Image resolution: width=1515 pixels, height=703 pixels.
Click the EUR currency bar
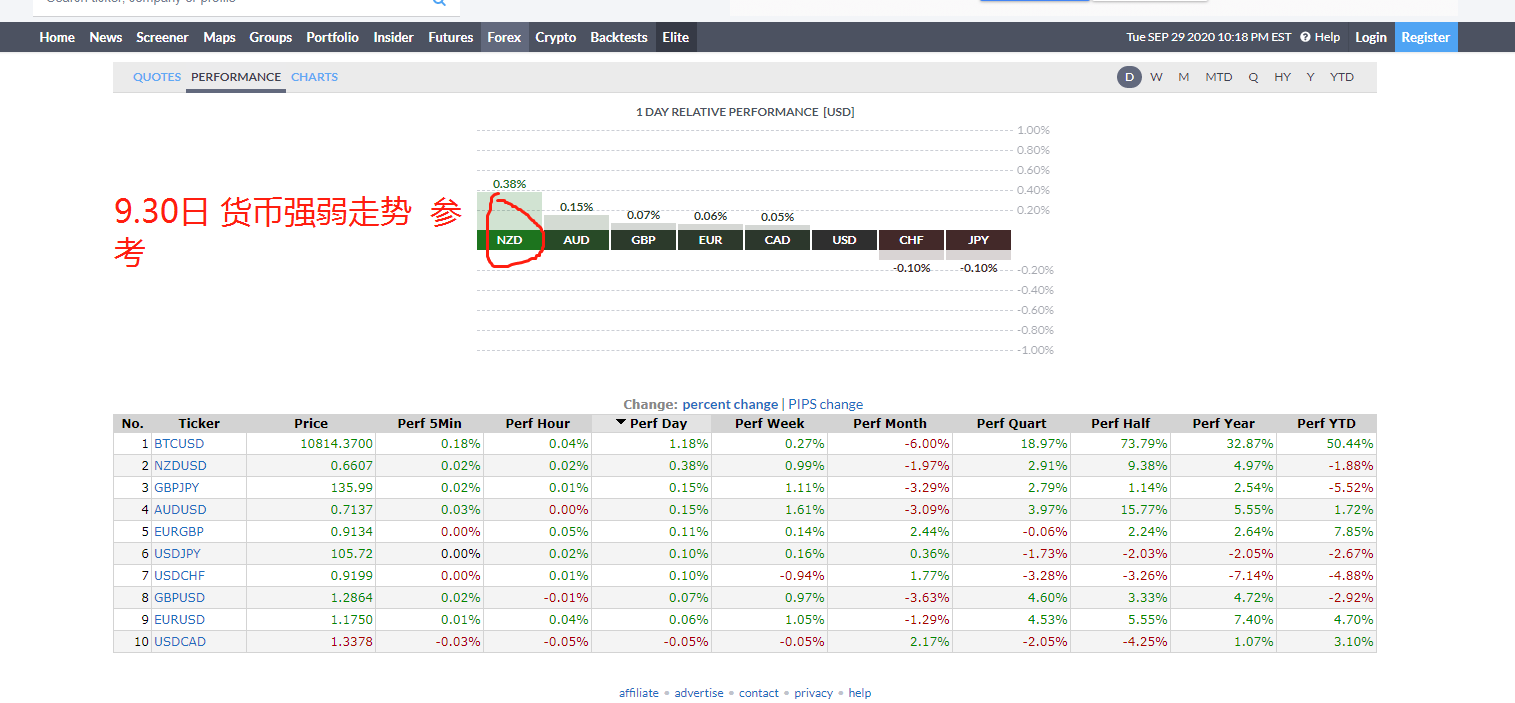(710, 240)
